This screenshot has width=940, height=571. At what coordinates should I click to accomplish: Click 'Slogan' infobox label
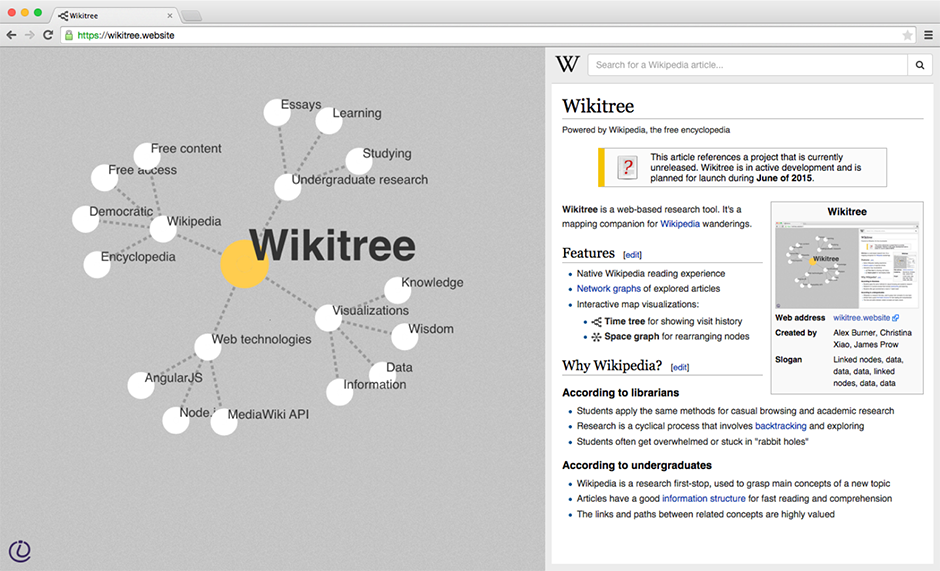point(788,360)
